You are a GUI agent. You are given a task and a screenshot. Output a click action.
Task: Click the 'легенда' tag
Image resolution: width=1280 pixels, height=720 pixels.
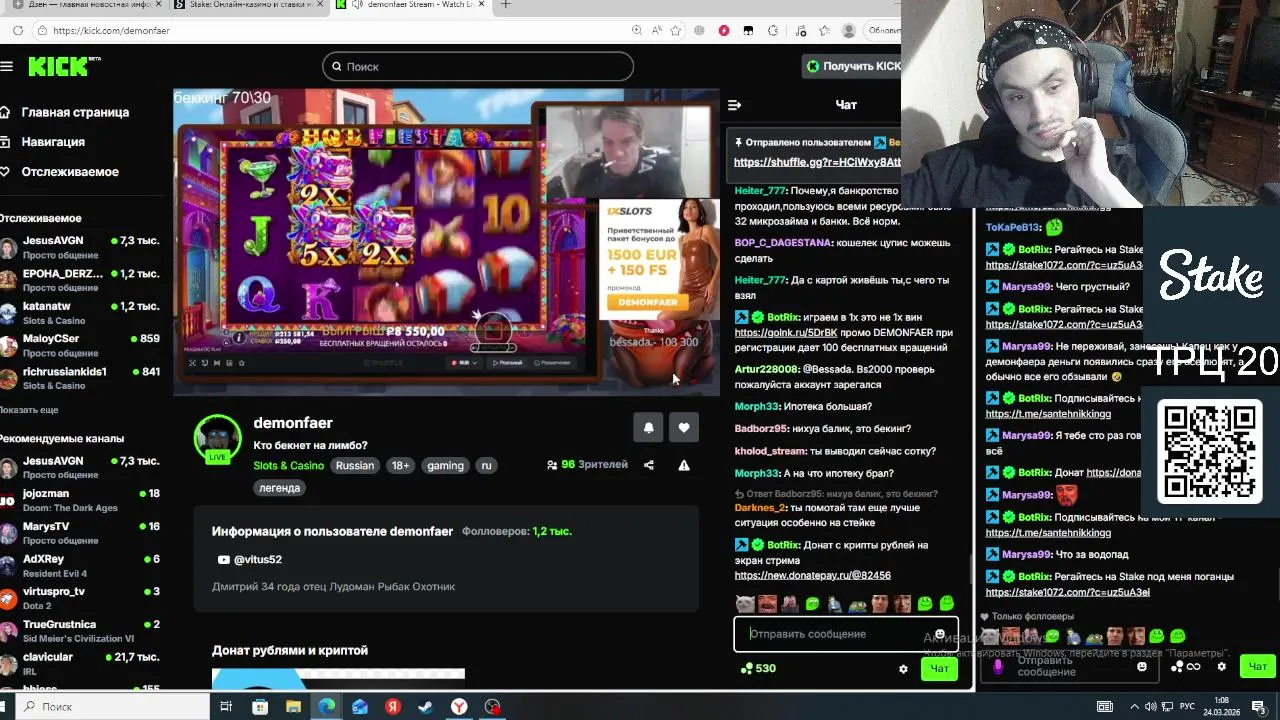click(x=279, y=488)
